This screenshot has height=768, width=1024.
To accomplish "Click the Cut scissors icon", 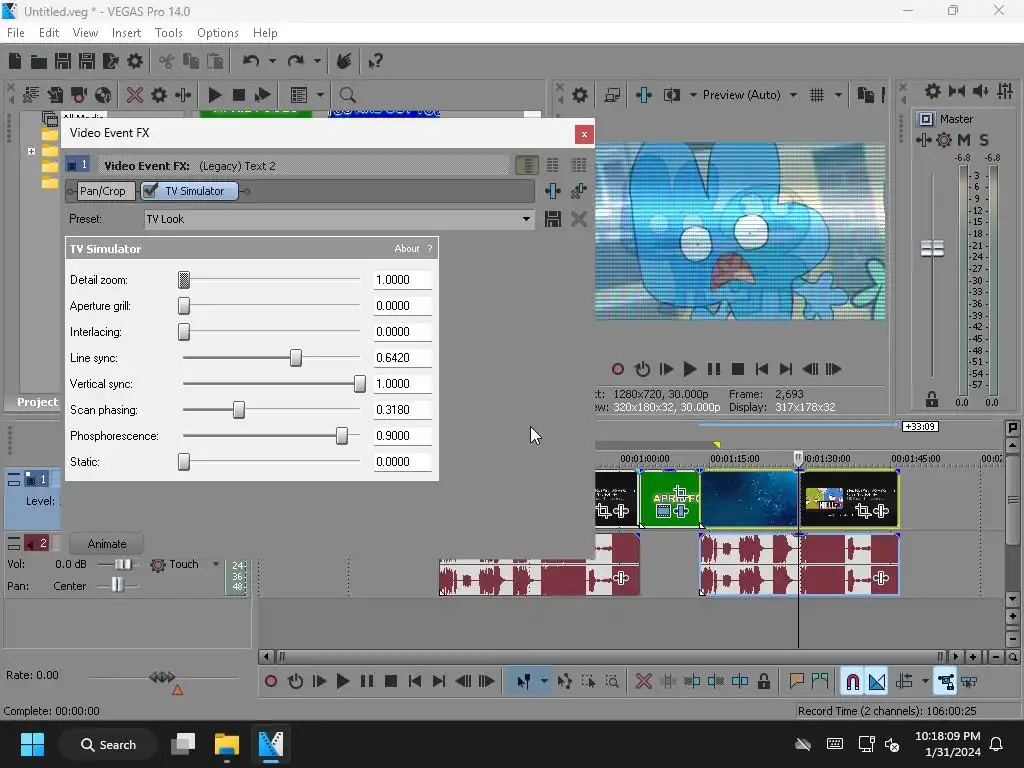I will (x=167, y=61).
